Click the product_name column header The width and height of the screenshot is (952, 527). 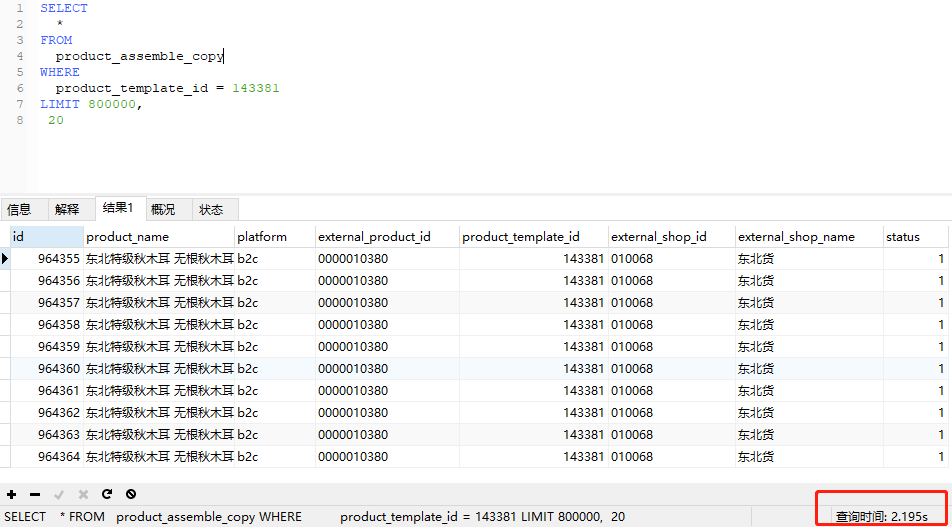pos(158,237)
